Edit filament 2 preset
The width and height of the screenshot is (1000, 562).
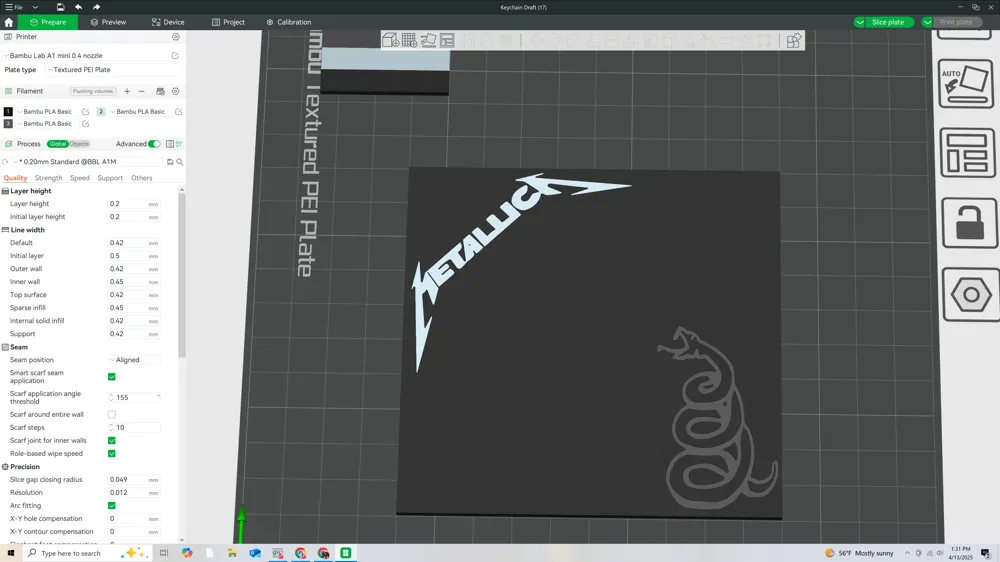179,112
